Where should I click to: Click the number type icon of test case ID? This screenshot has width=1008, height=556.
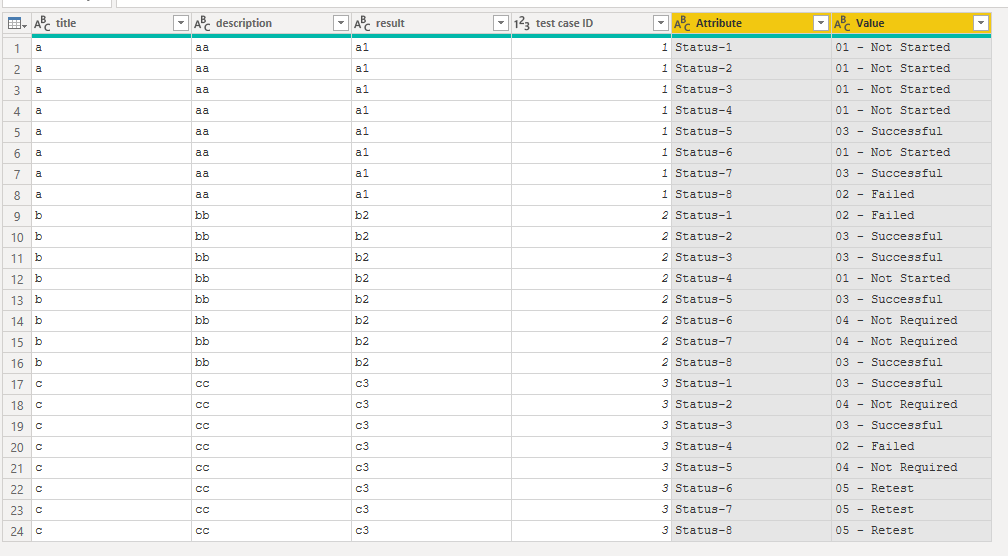522,24
